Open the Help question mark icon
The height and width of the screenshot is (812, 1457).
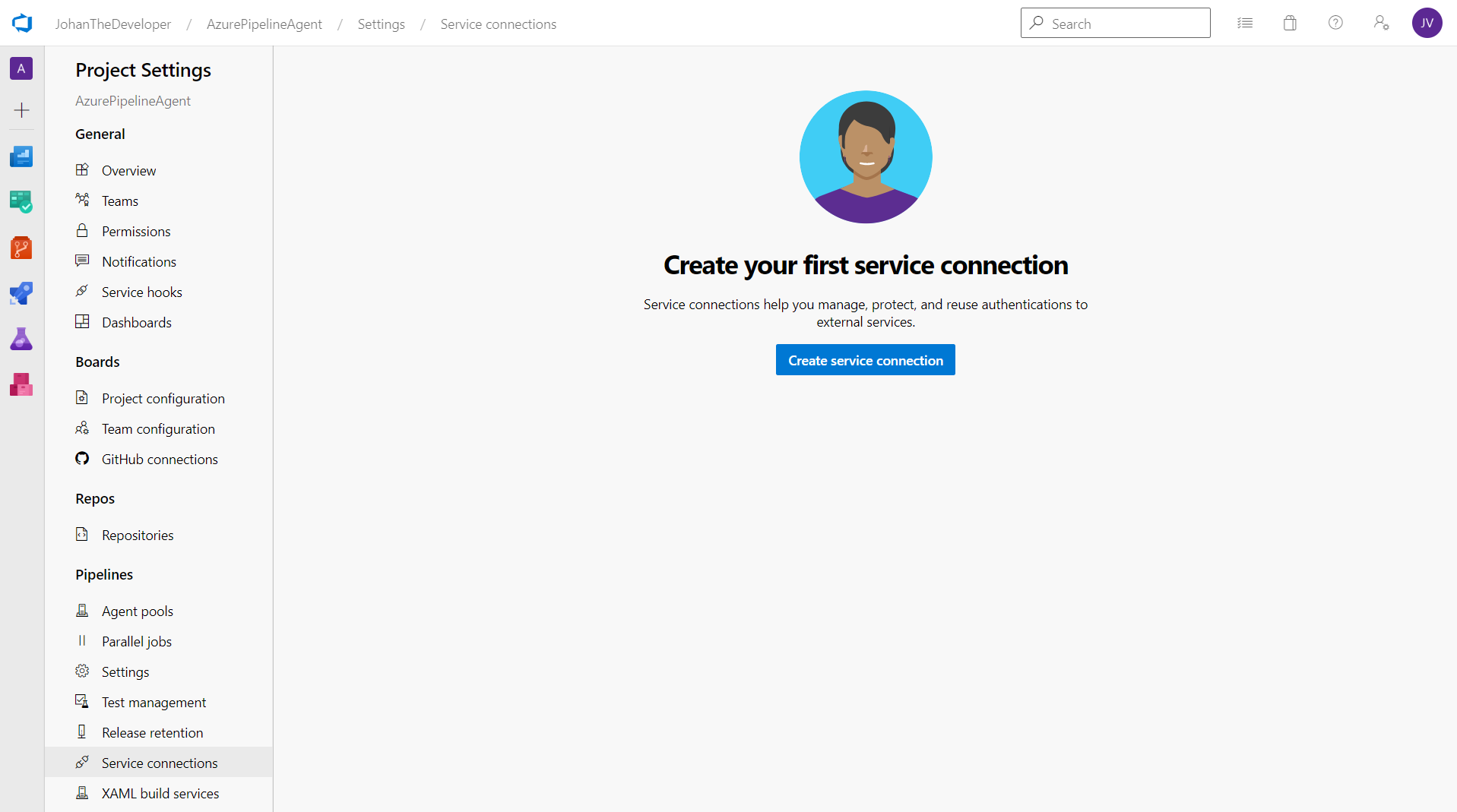[x=1335, y=24]
